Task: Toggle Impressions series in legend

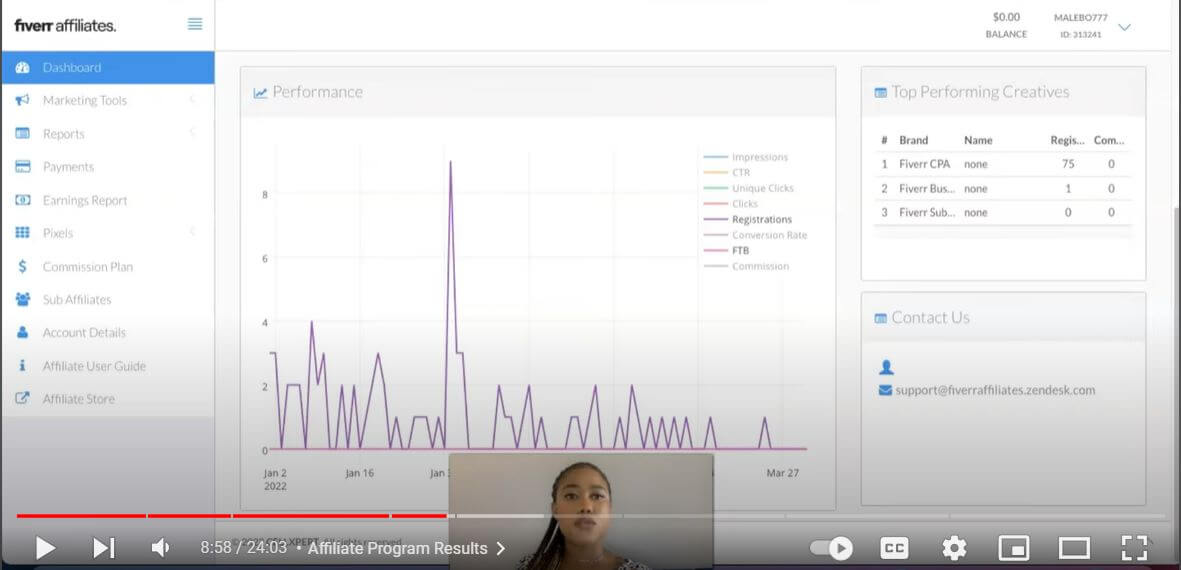Action: (746, 157)
